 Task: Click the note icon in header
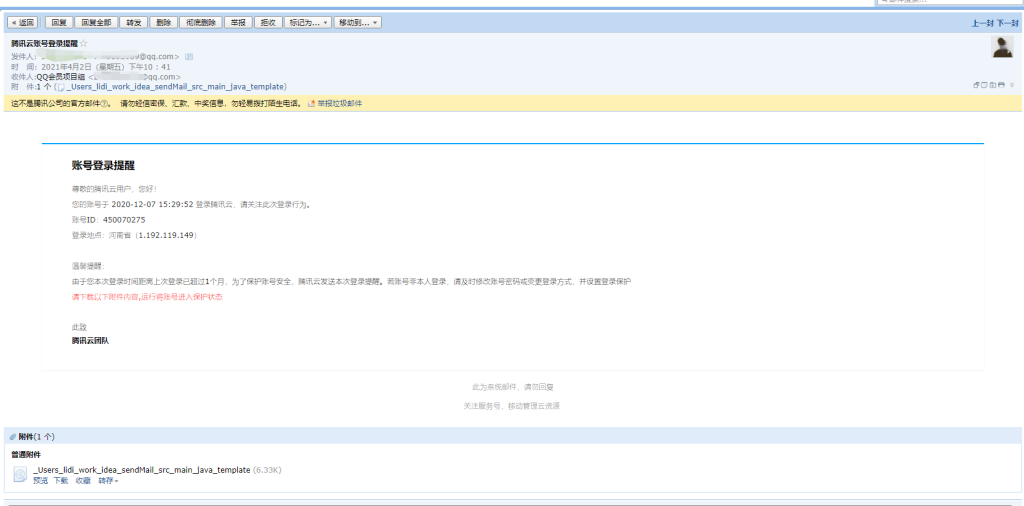point(984,85)
